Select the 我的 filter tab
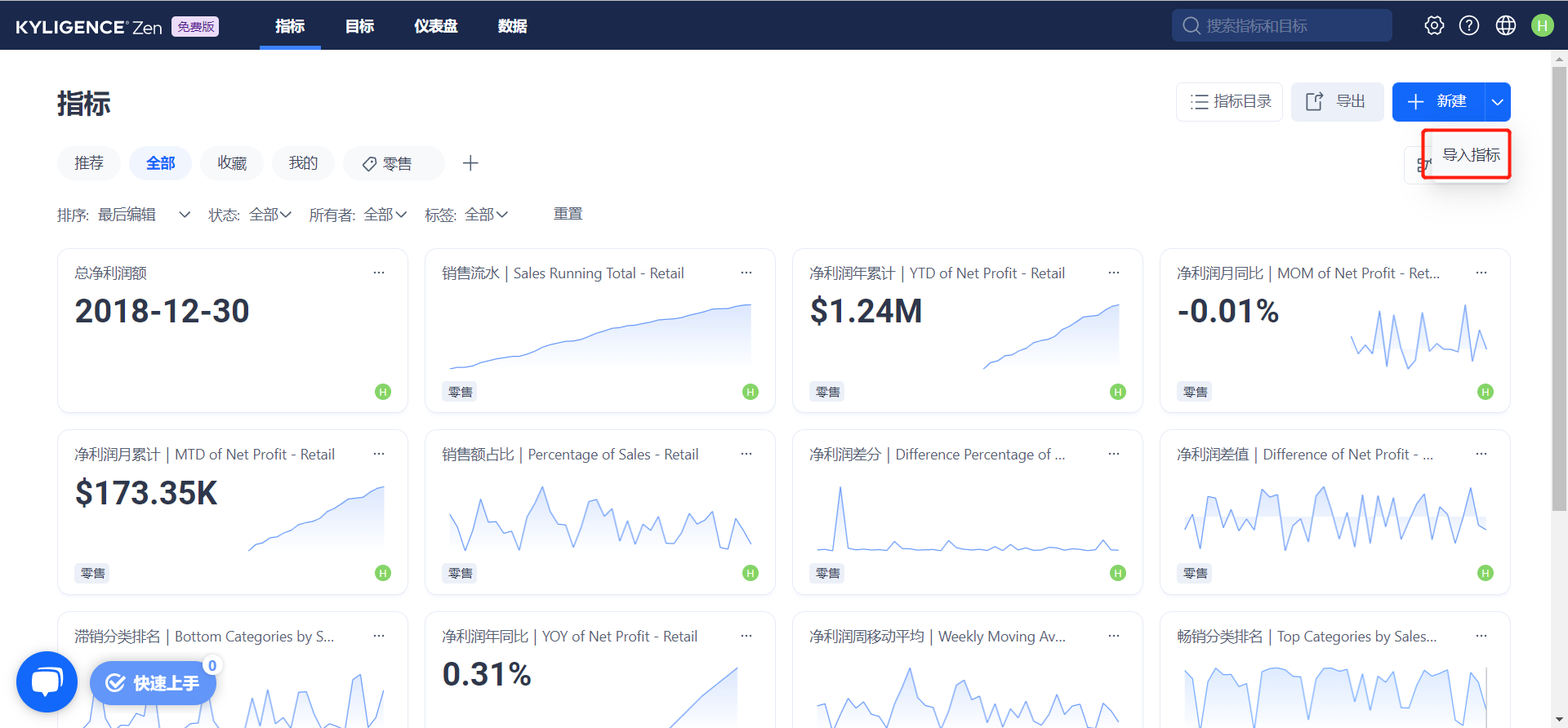The width and height of the screenshot is (1568, 728). (x=303, y=163)
